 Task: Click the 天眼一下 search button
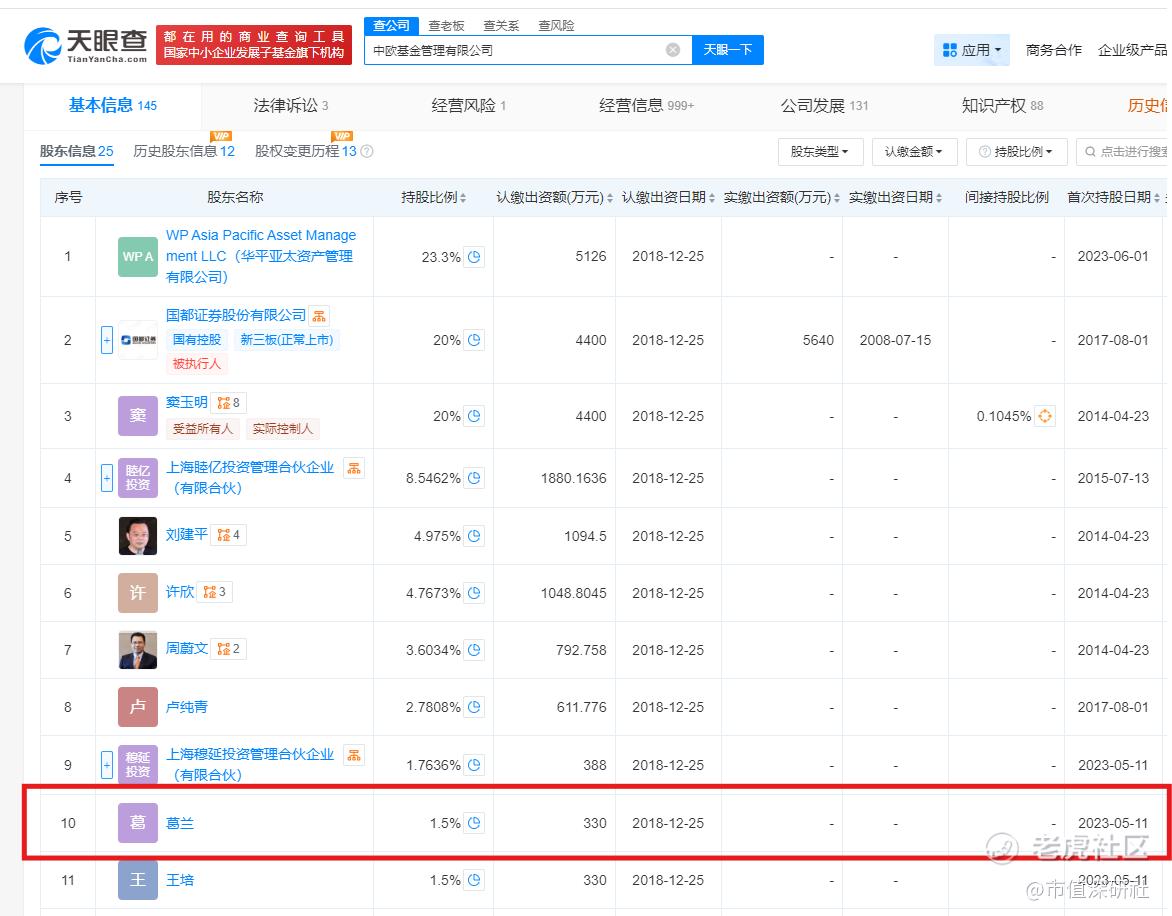728,50
